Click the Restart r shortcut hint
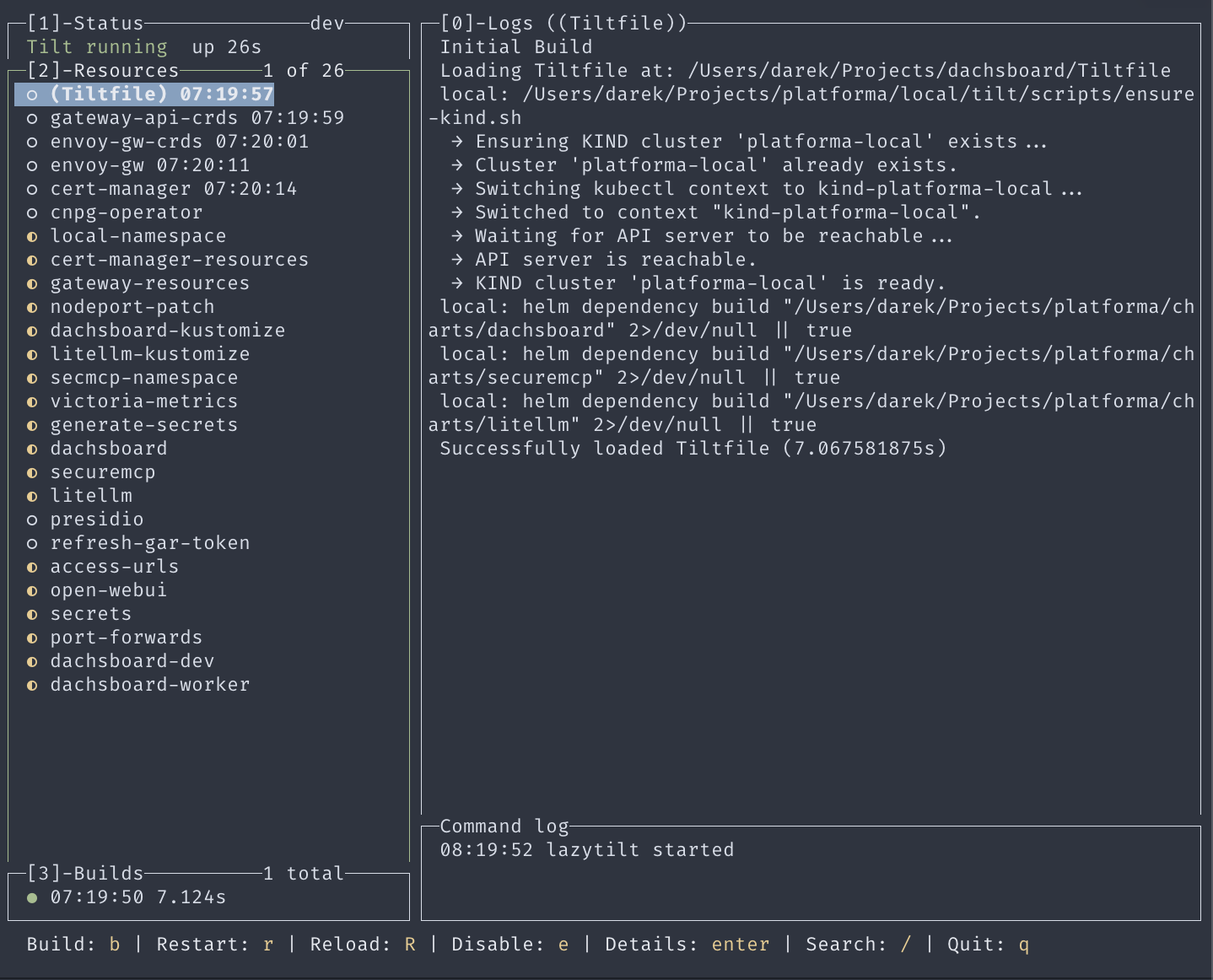This screenshot has height=980, width=1213. tap(215, 945)
